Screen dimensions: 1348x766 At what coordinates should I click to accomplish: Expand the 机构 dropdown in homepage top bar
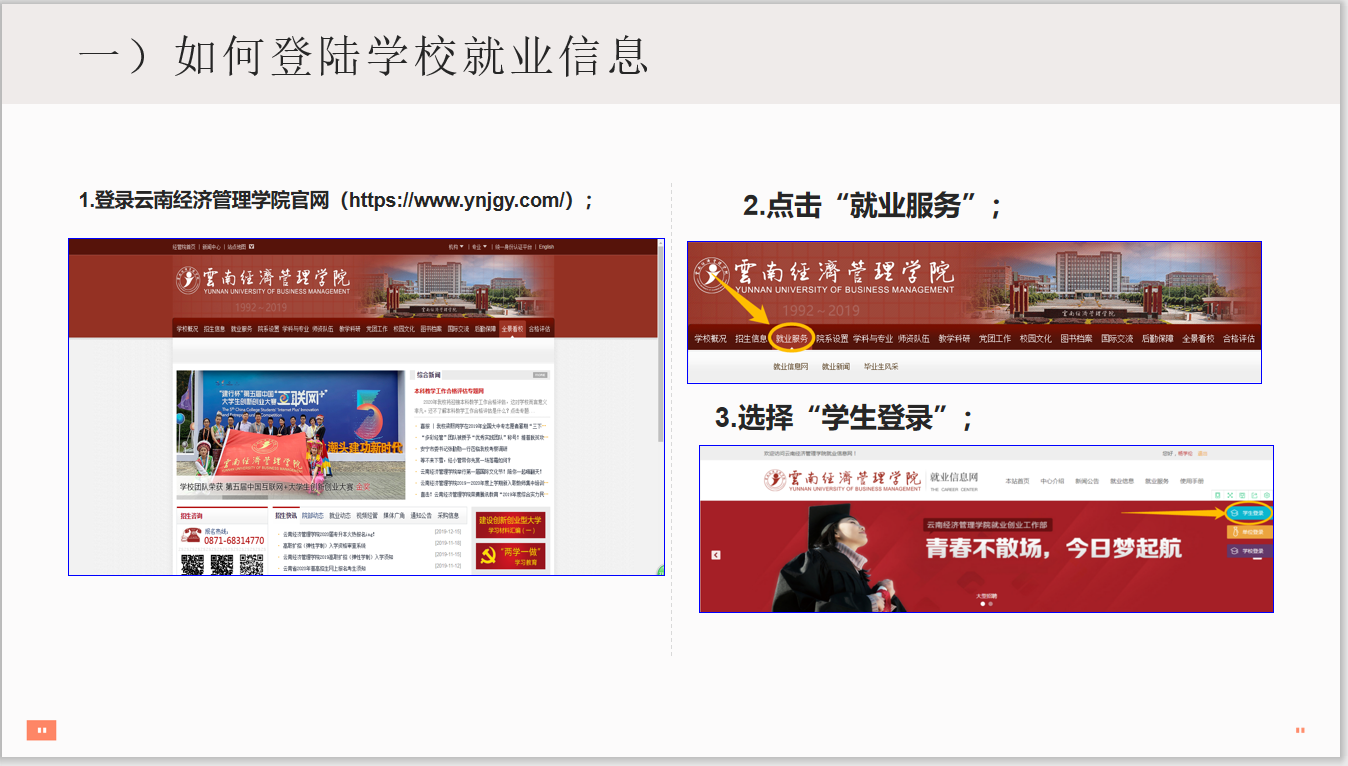pos(456,246)
